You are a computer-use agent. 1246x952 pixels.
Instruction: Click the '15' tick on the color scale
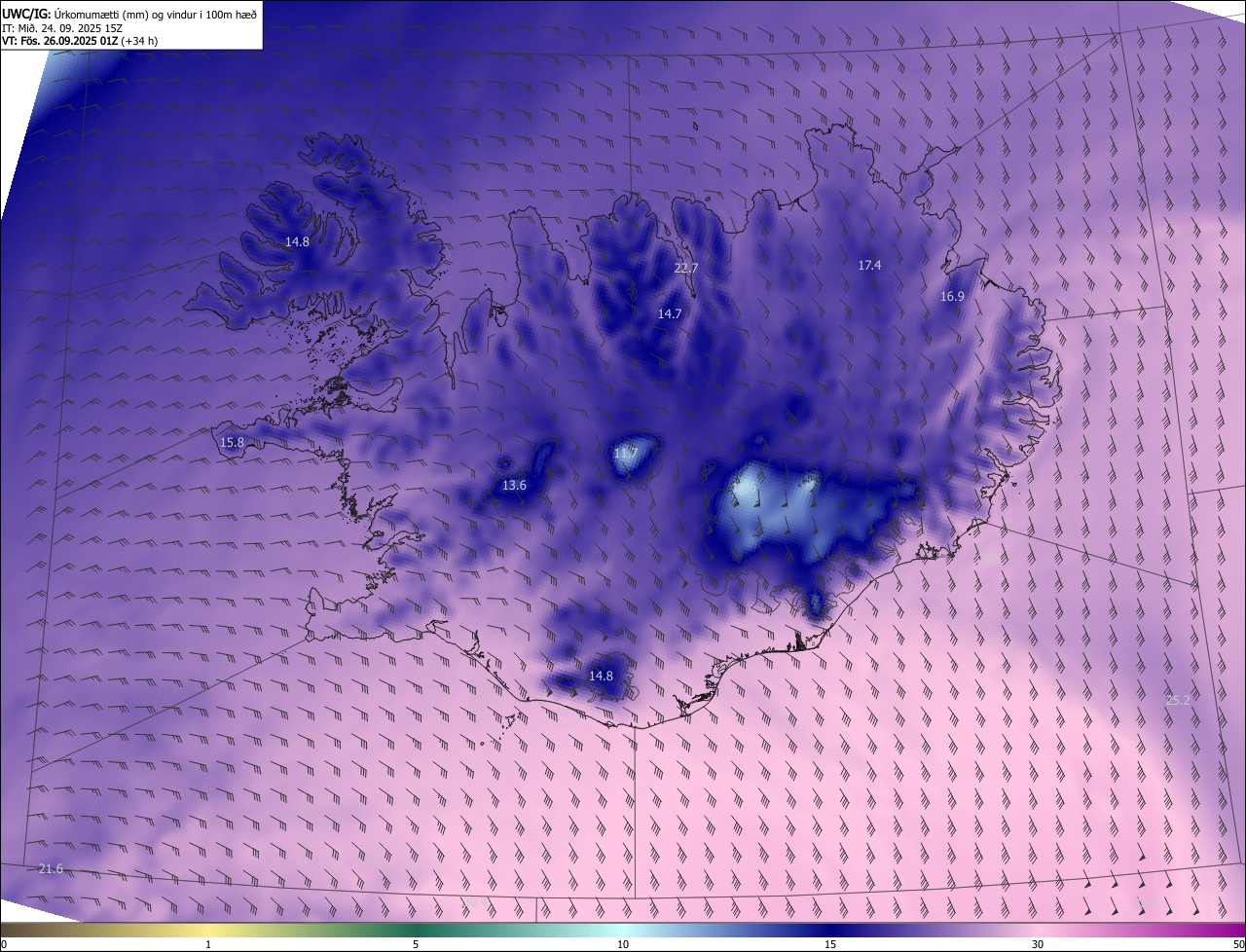click(830, 944)
